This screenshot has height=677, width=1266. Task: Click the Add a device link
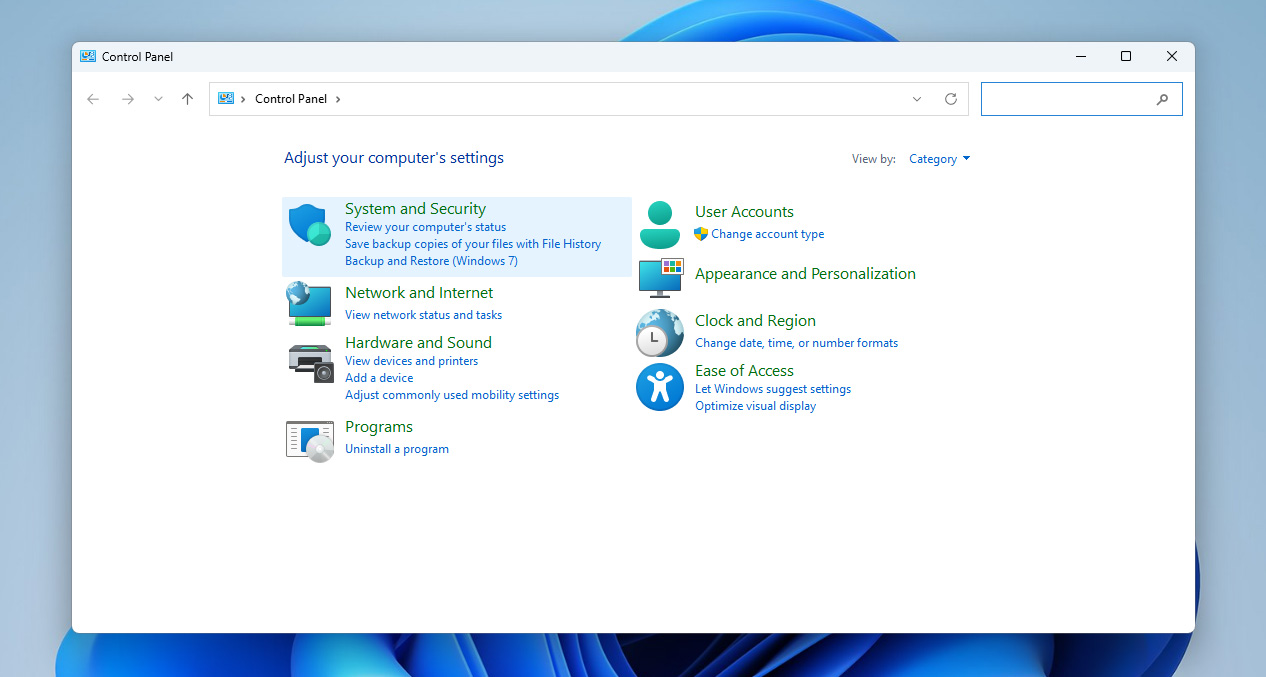point(379,378)
